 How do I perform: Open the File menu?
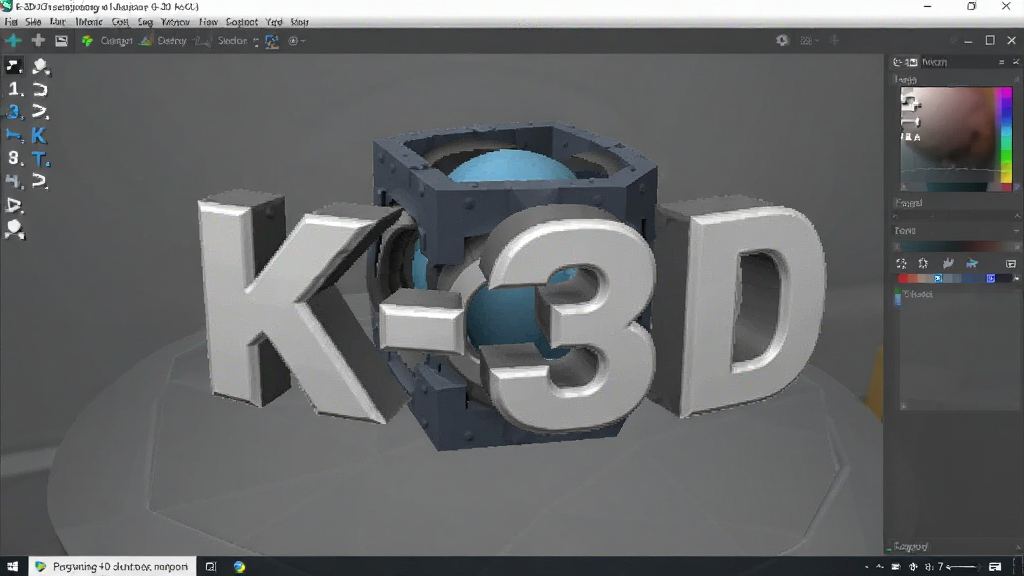(11, 22)
